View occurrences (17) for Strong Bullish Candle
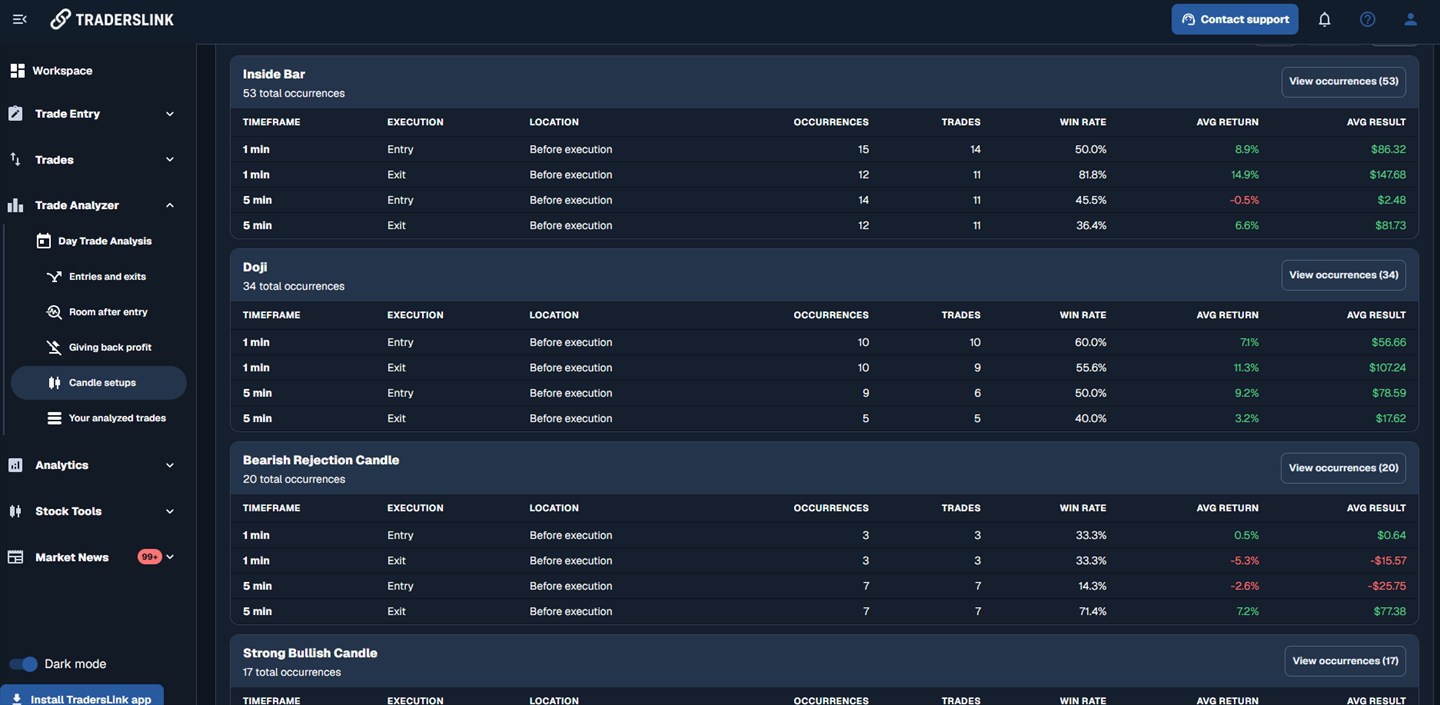The image size is (1440, 705). click(1345, 661)
